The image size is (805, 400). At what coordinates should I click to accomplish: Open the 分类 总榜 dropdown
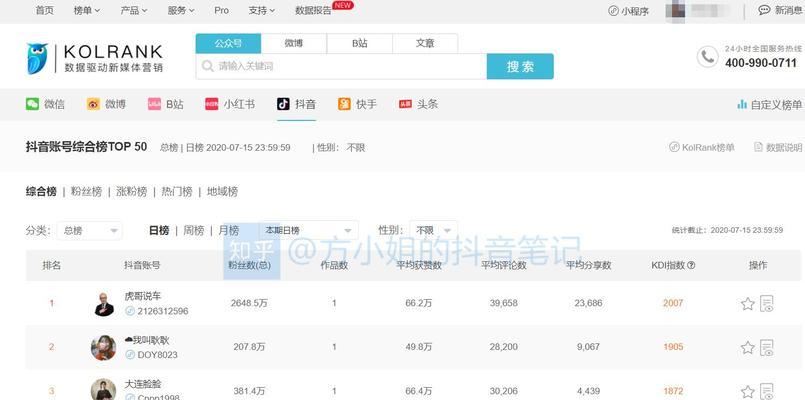(90, 231)
